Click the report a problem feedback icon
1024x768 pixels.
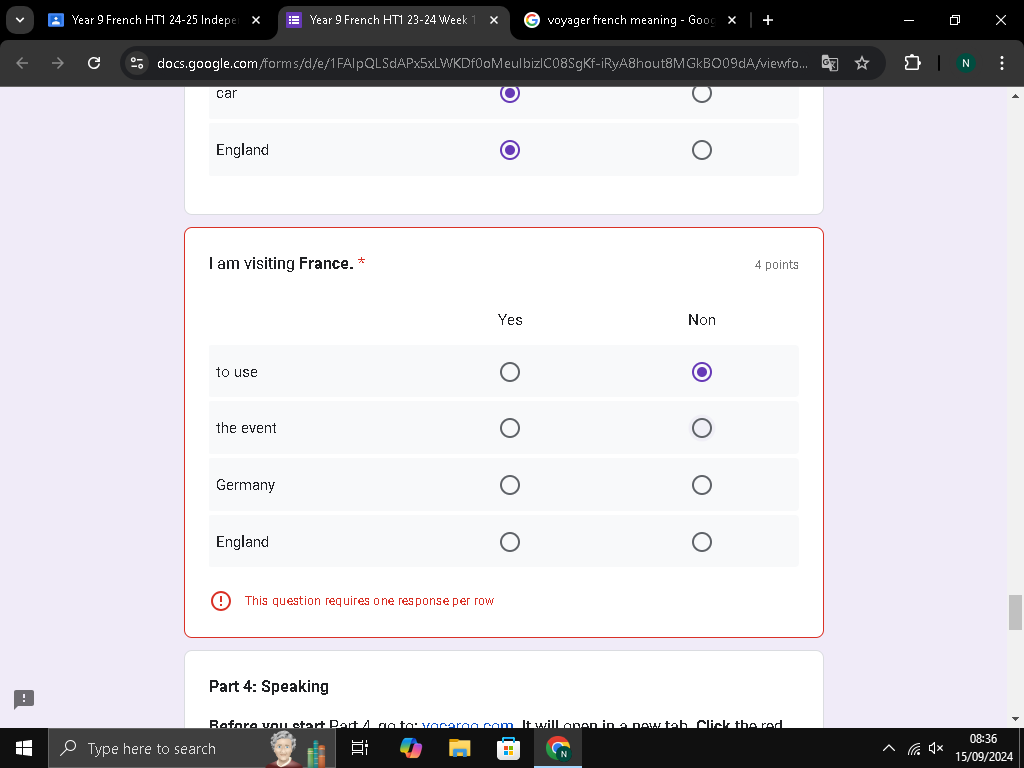(24, 699)
